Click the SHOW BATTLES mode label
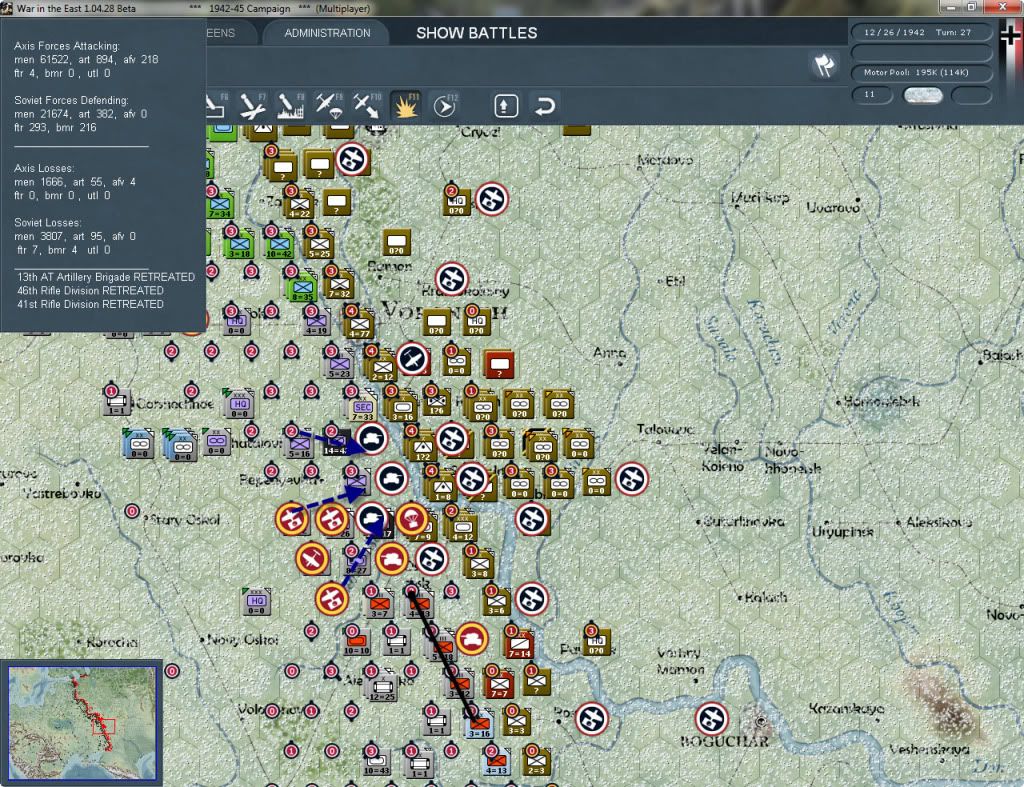The width and height of the screenshot is (1024, 787). (477, 33)
